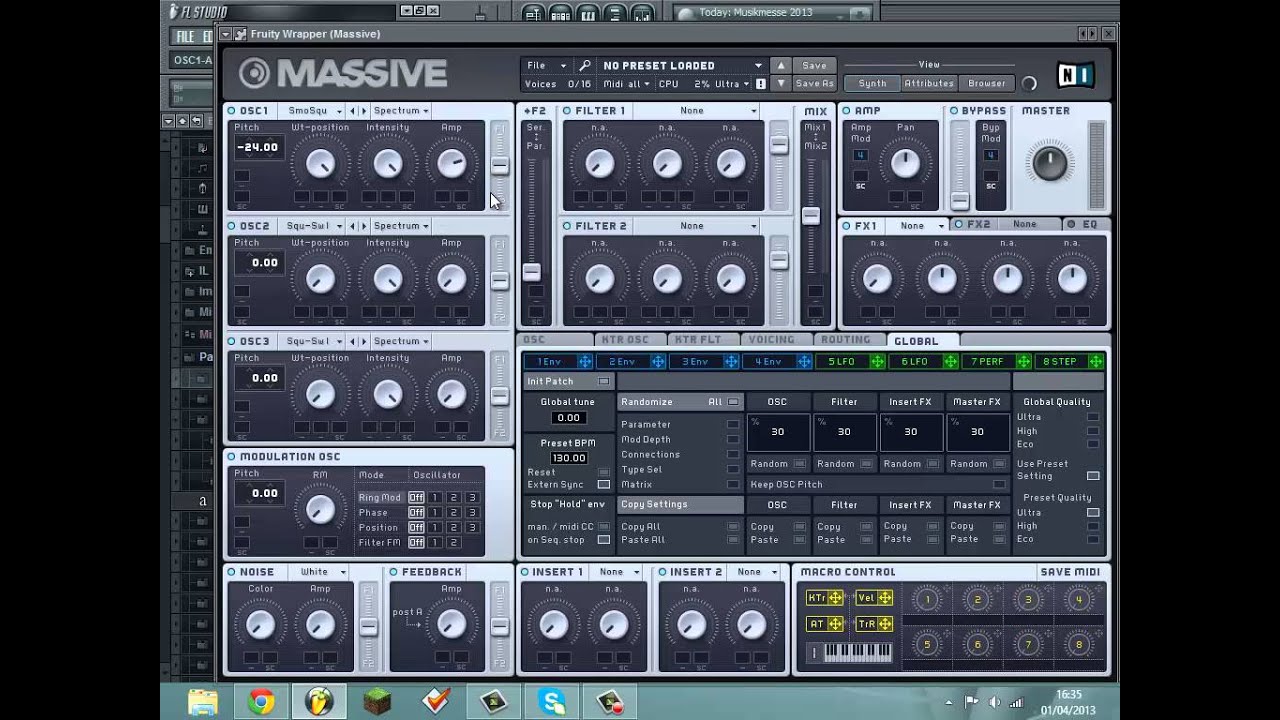Open Insert 1 effect dropdown
Screen dimensions: 1280x720
[618, 572]
